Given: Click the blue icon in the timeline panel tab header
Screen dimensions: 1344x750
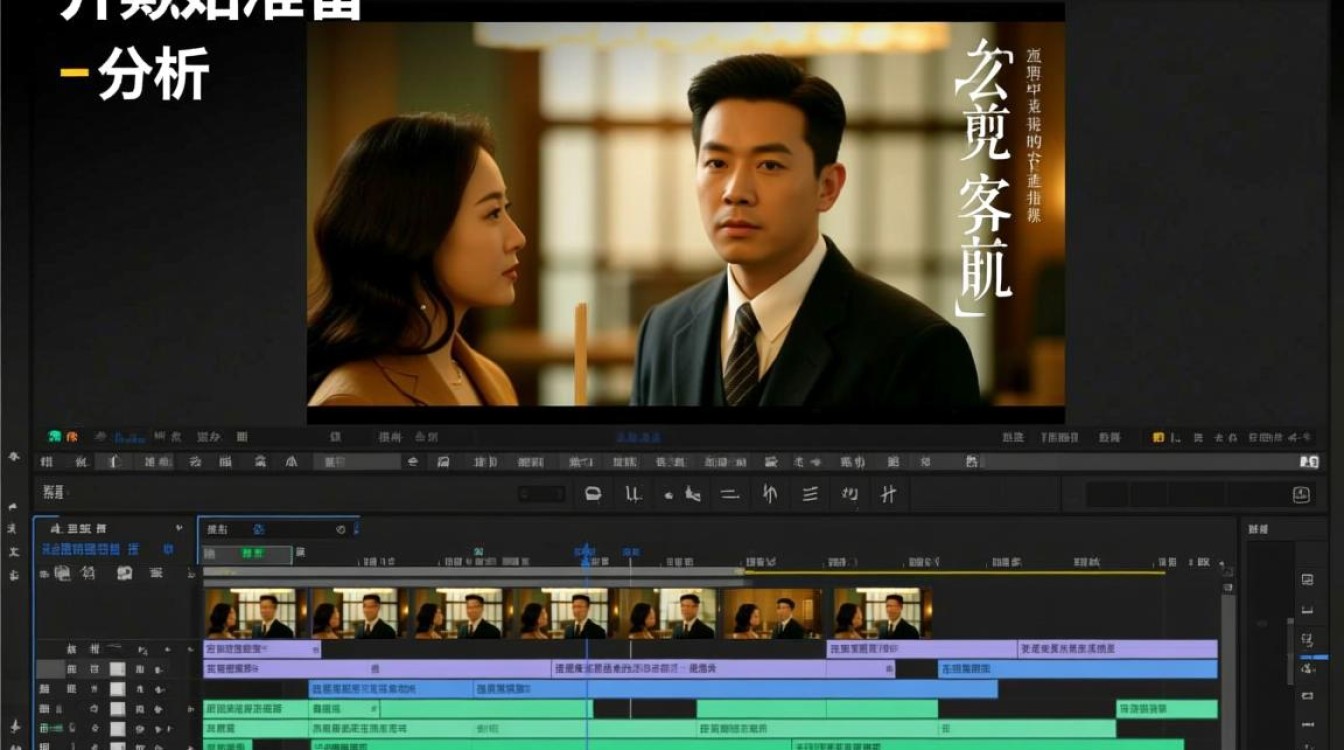Looking at the screenshot, I should [x=259, y=528].
